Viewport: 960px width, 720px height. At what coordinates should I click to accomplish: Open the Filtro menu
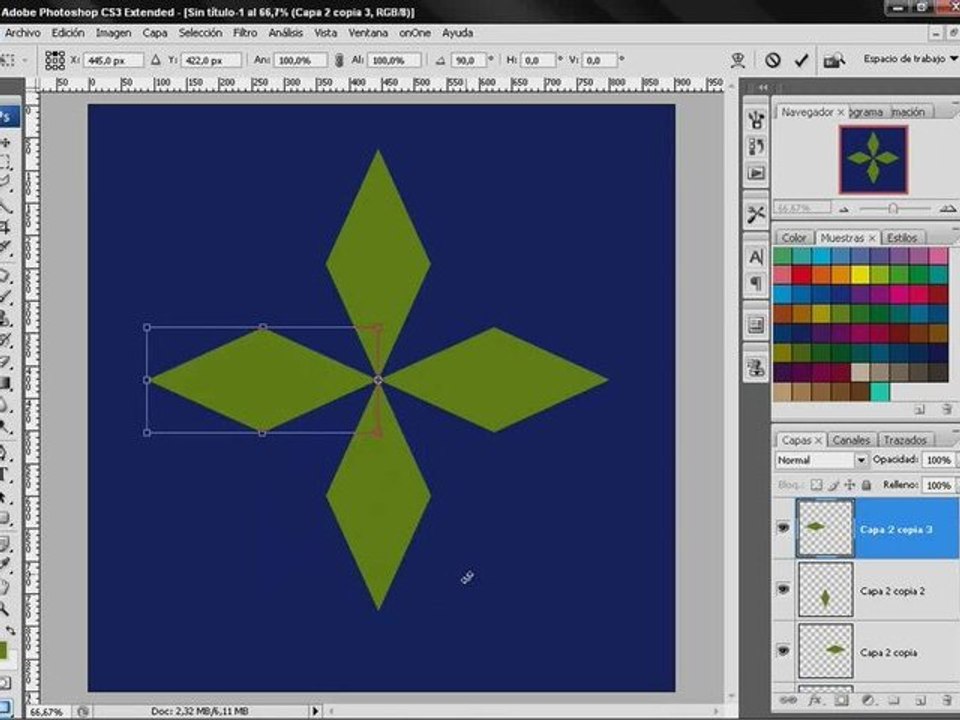click(x=245, y=33)
